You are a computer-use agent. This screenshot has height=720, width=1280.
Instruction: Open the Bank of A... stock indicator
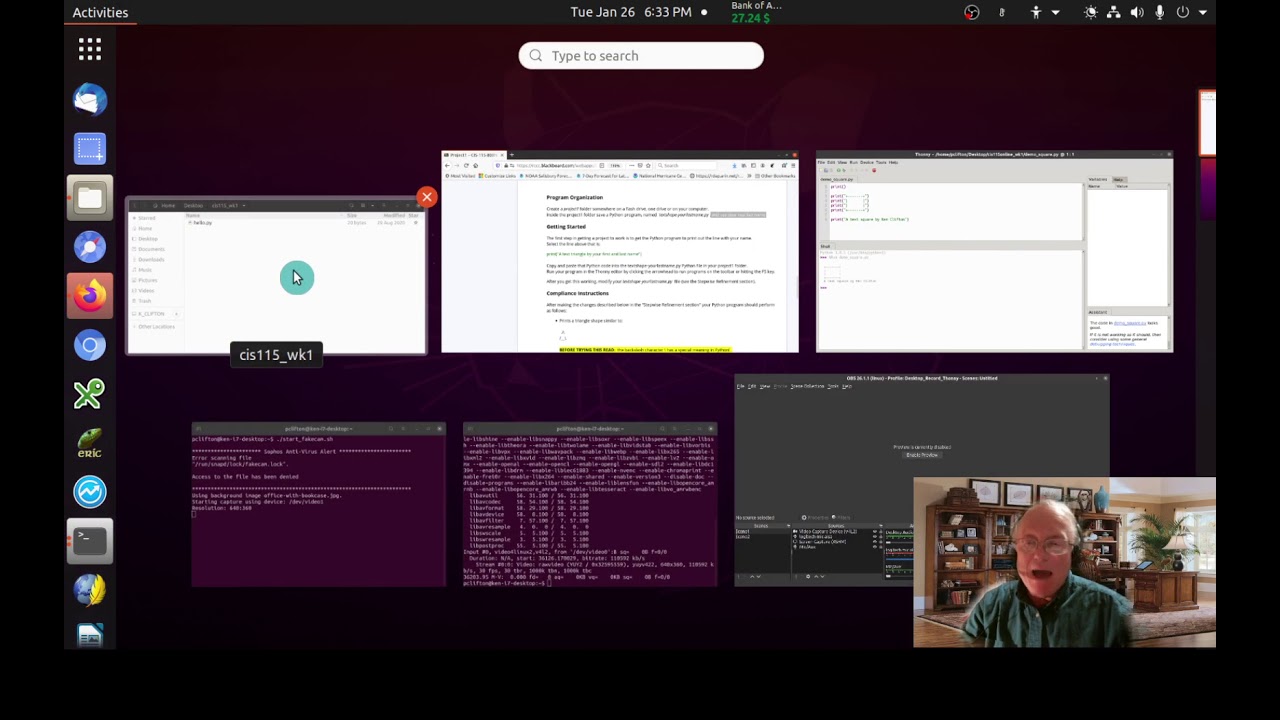pyautogui.click(x=756, y=12)
